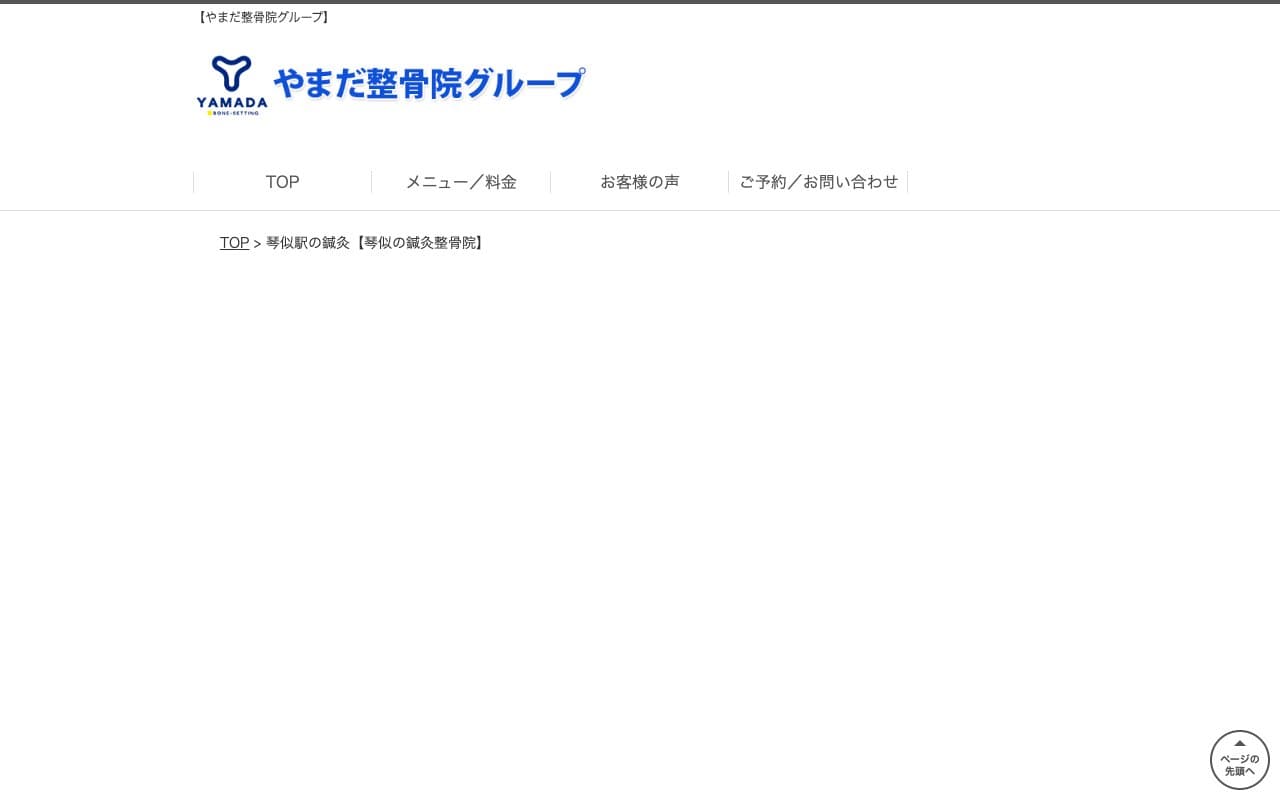Open the お客様の声 menu item

click(639, 182)
